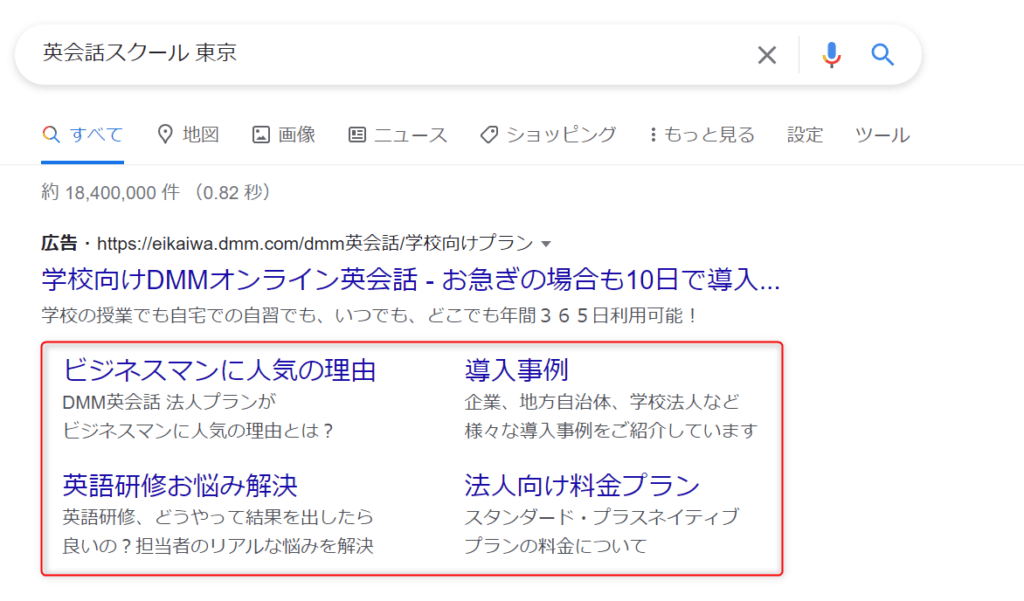The height and width of the screenshot is (601, 1024).
Task: Click the text ビジネスマンに人気の理由とは？
Action: point(199,431)
